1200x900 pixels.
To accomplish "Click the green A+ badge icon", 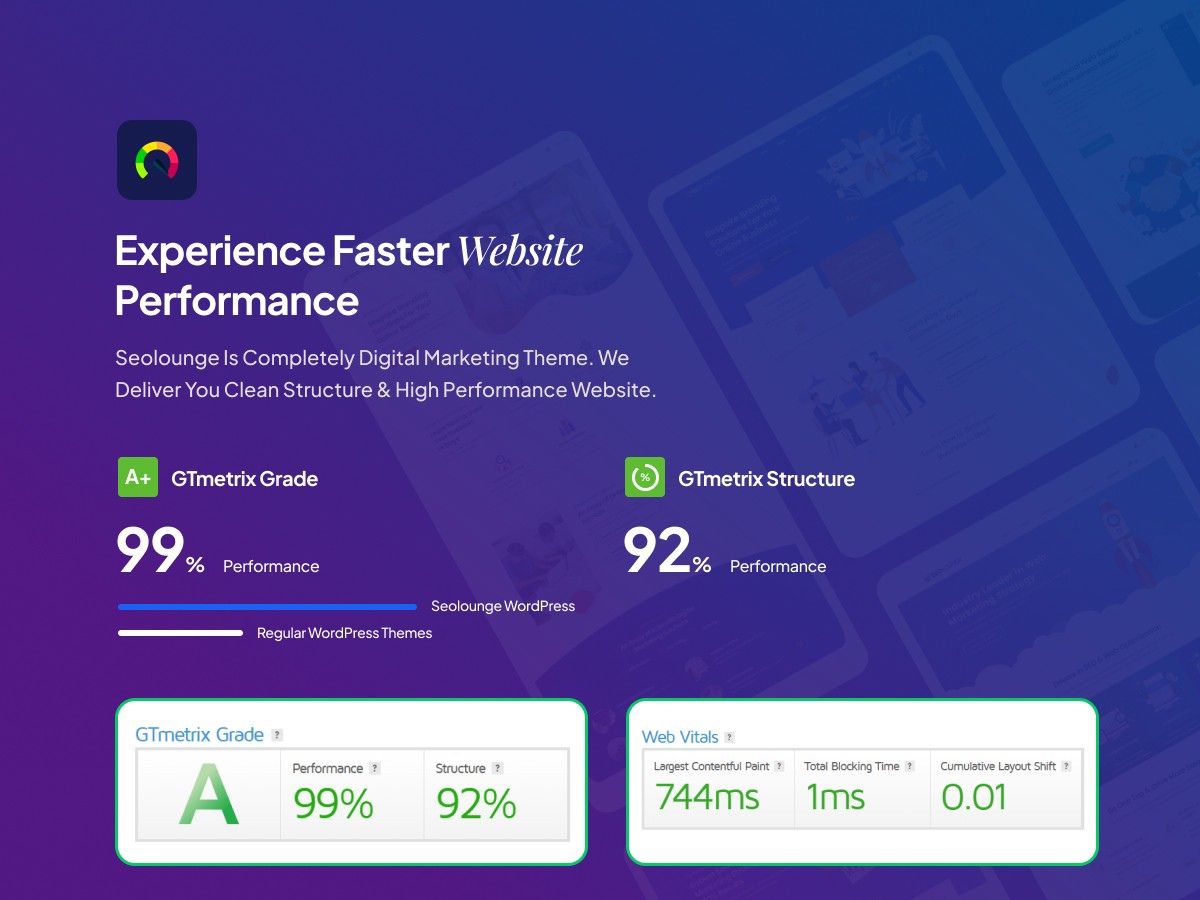I will tap(138, 477).
